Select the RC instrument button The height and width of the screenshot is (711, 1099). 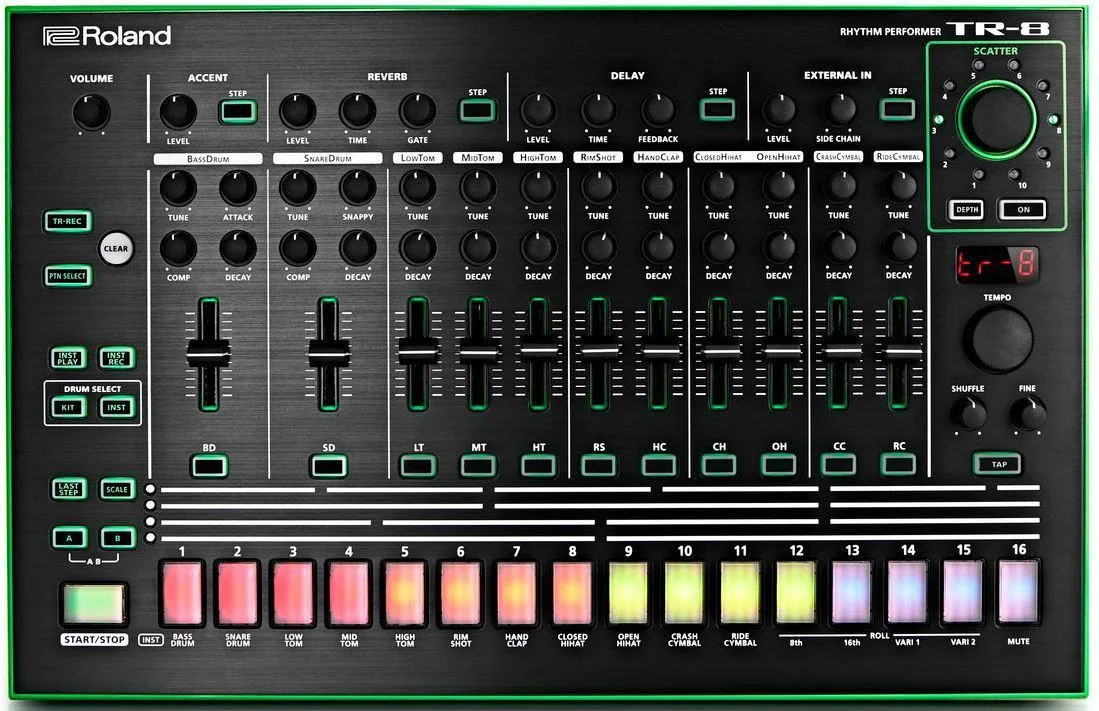(x=899, y=463)
